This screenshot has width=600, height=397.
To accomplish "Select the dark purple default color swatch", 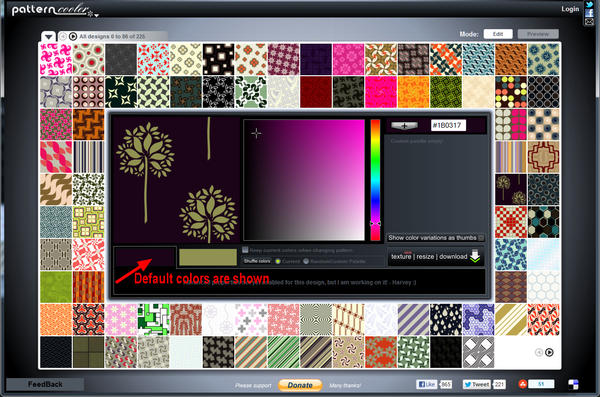I will (145, 256).
